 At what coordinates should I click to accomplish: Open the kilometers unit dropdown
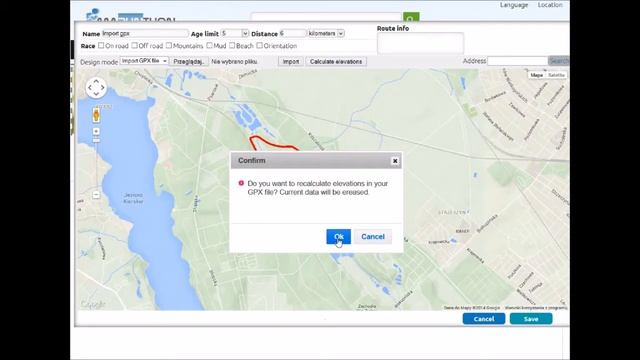(326, 33)
